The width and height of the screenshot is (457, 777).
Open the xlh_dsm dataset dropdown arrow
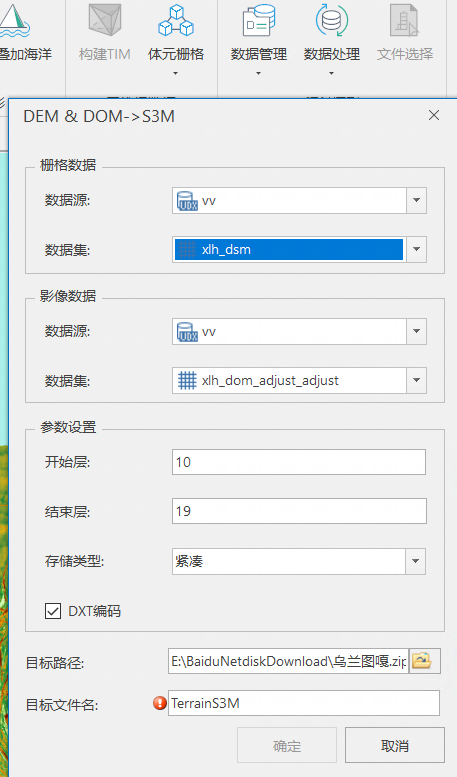click(416, 249)
